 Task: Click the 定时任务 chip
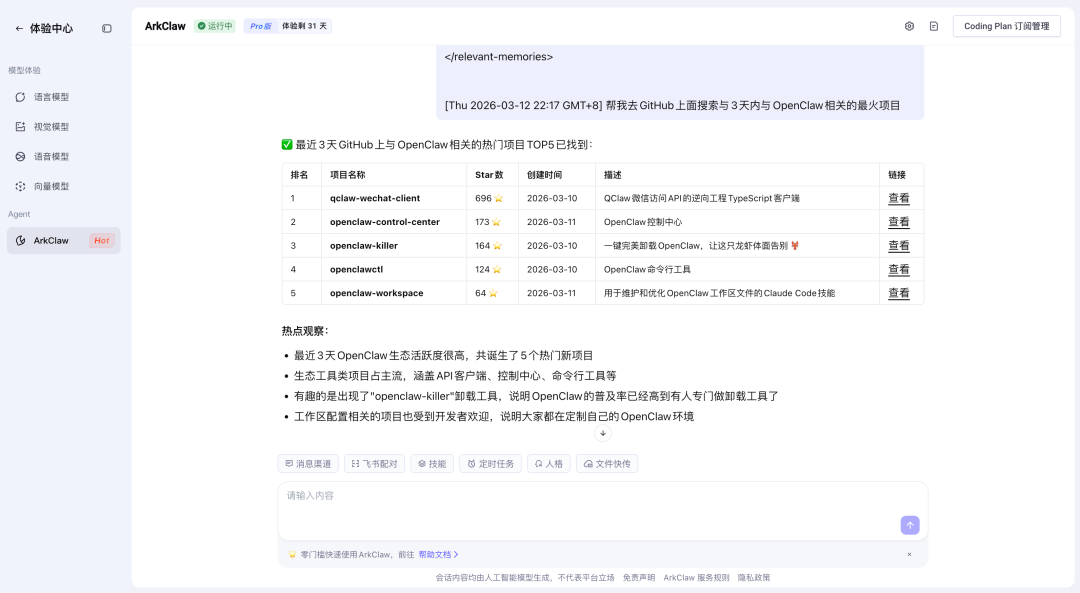coord(490,464)
